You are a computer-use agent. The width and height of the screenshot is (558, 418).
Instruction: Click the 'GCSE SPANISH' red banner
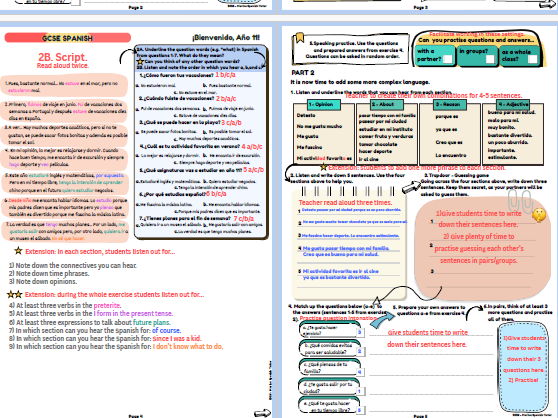(68, 38)
